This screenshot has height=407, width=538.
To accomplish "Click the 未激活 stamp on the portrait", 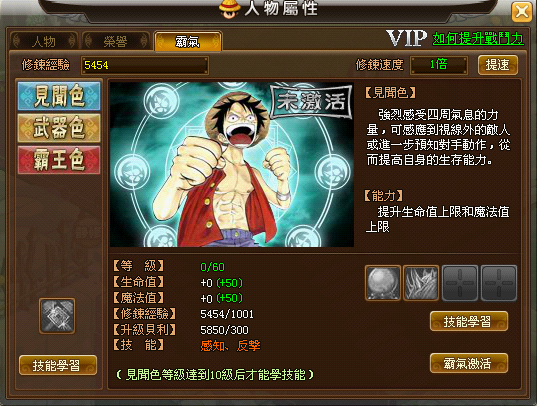I will pyautogui.click(x=312, y=102).
